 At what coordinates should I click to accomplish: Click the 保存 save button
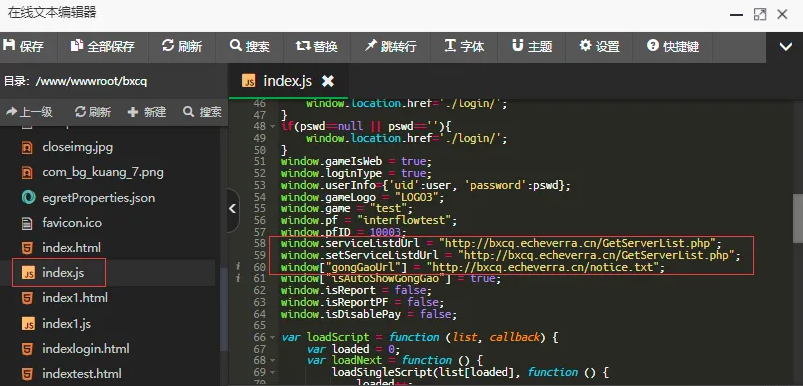pos(24,47)
